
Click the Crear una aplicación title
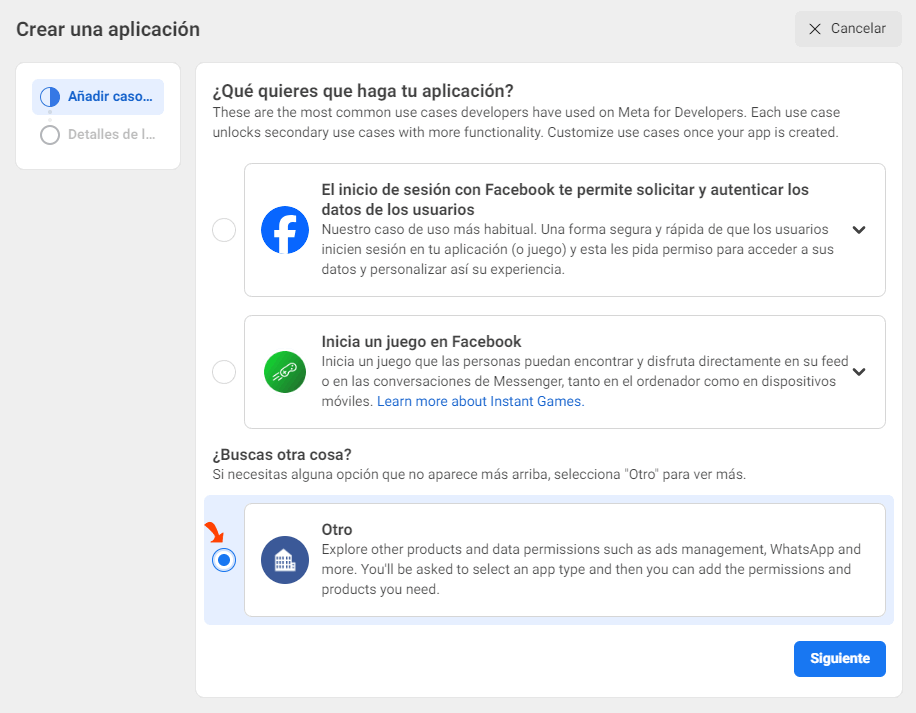tap(108, 29)
